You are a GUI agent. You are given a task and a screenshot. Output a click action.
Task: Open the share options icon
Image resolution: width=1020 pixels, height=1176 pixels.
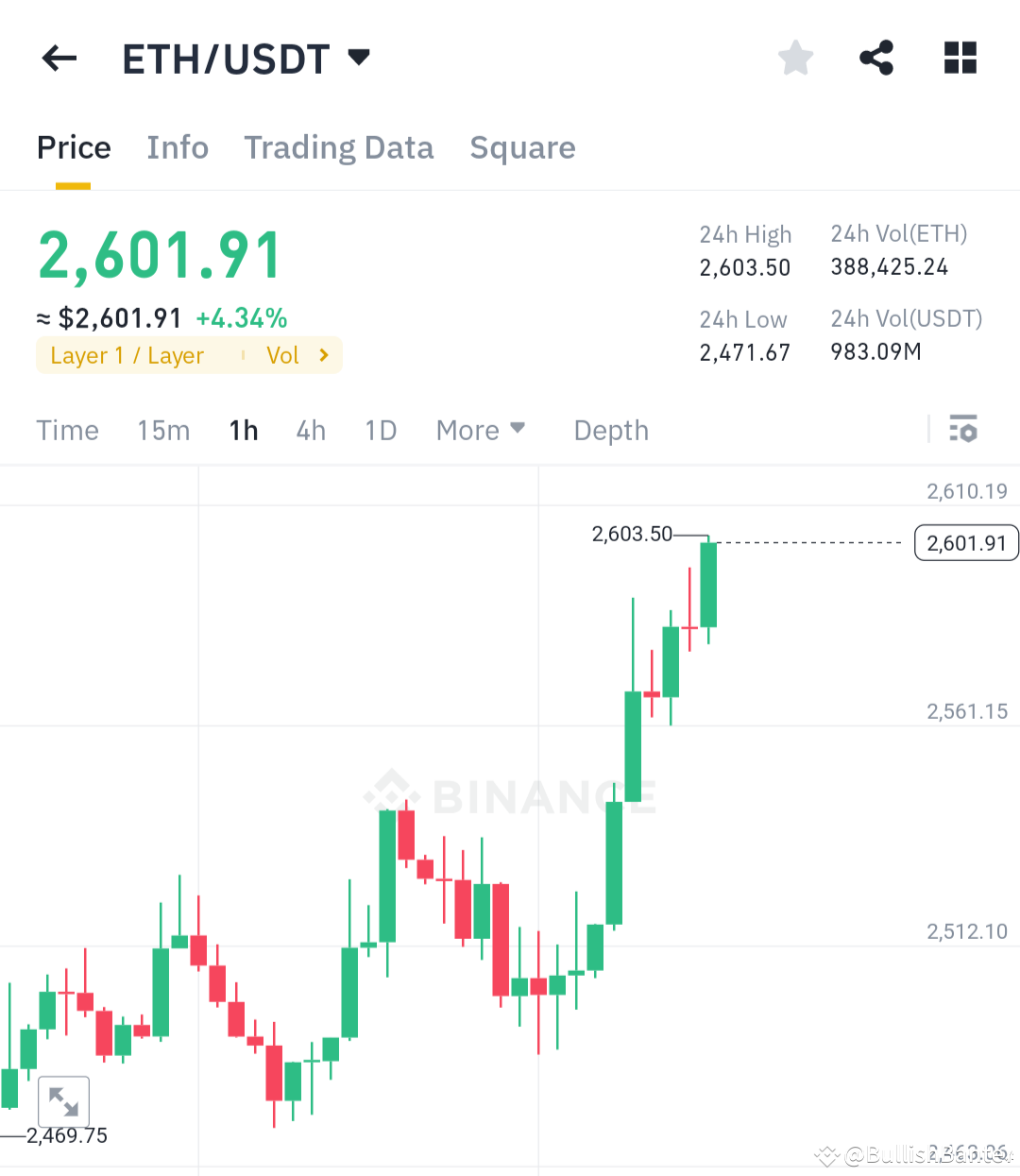point(876,58)
